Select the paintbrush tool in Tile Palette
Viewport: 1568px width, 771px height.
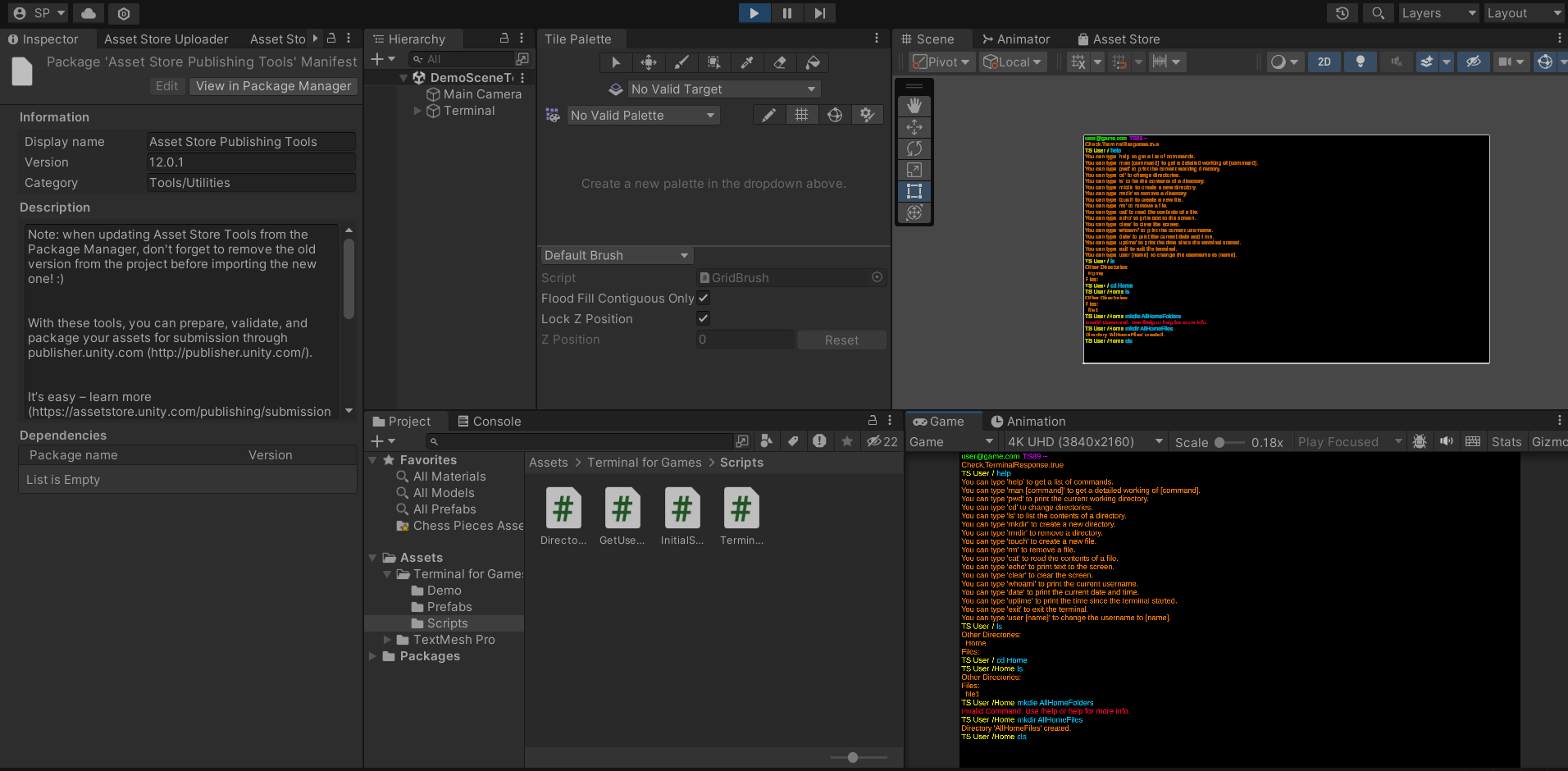[681, 63]
